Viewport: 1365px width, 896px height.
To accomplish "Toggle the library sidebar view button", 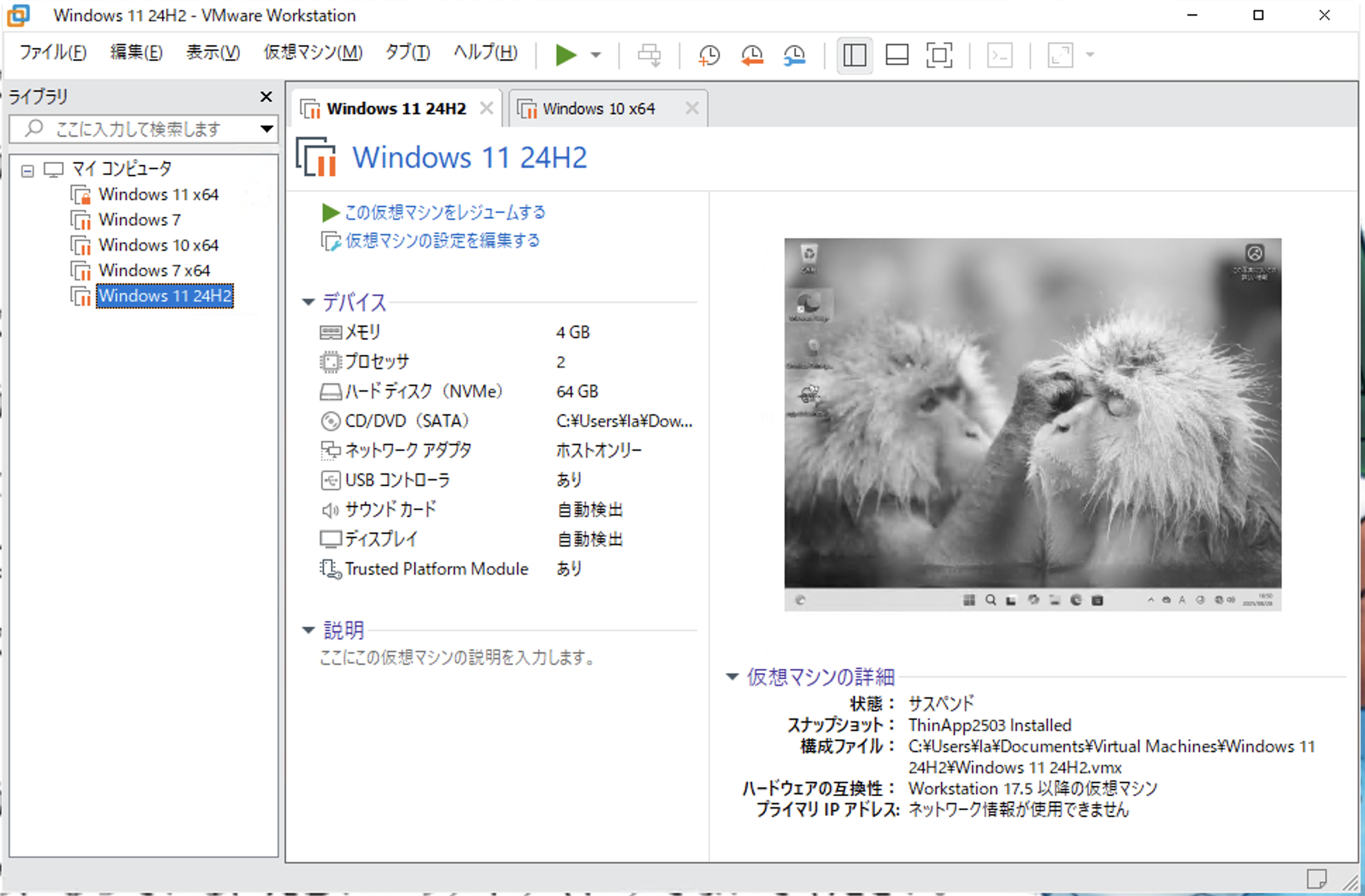I will point(854,55).
